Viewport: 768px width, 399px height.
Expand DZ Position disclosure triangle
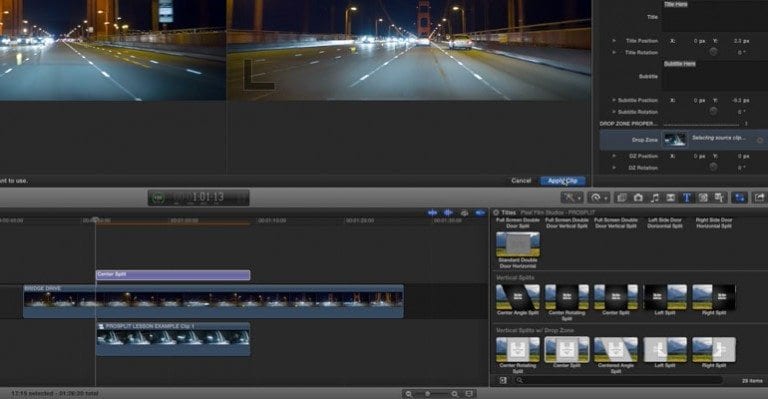[x=614, y=156]
